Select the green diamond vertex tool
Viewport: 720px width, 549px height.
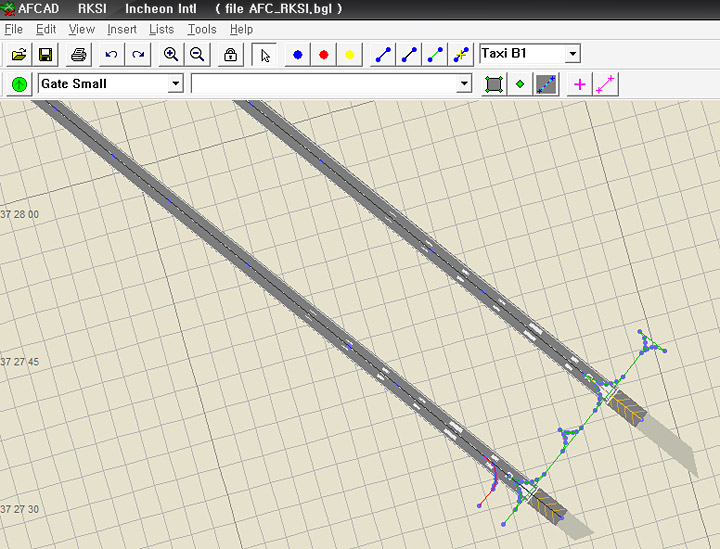tap(520, 84)
